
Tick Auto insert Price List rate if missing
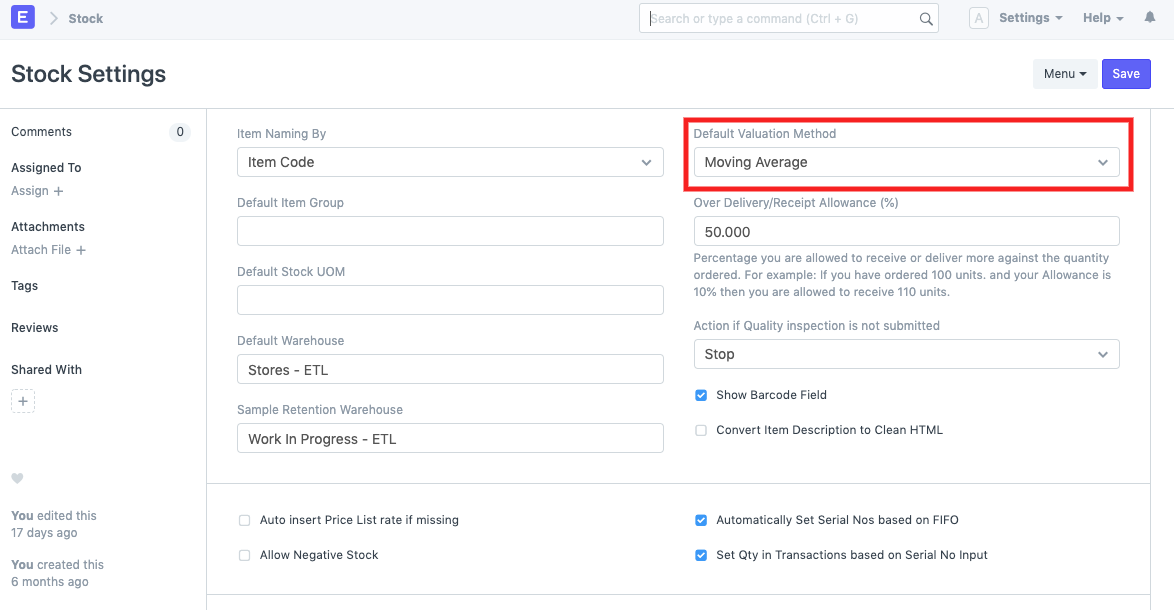click(244, 520)
